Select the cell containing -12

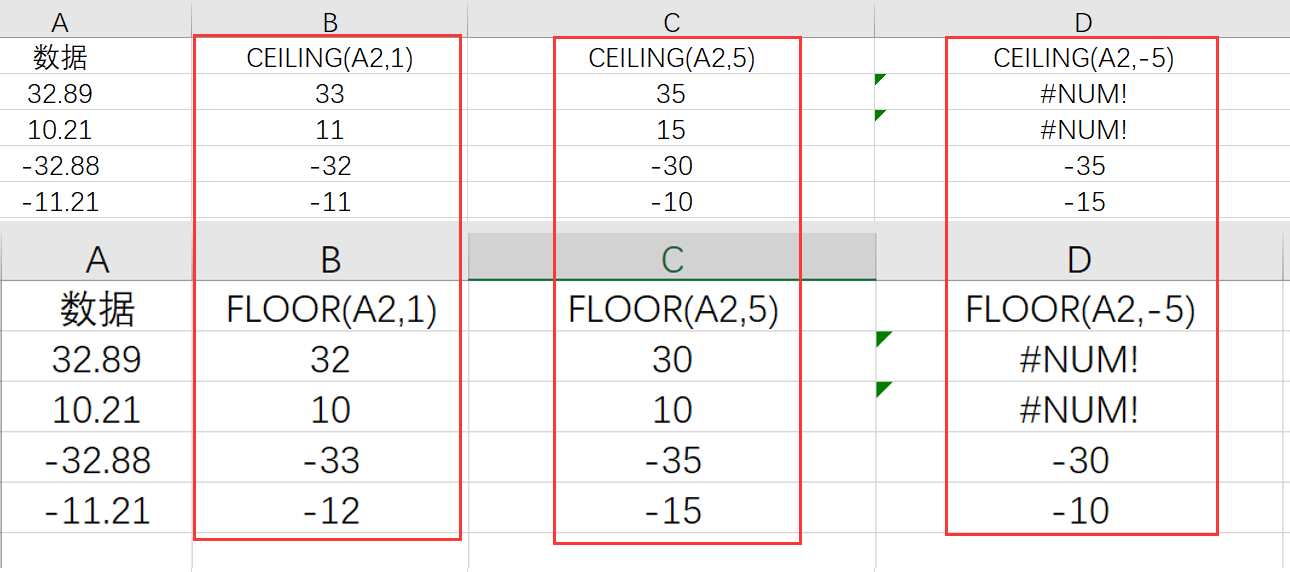(x=331, y=512)
